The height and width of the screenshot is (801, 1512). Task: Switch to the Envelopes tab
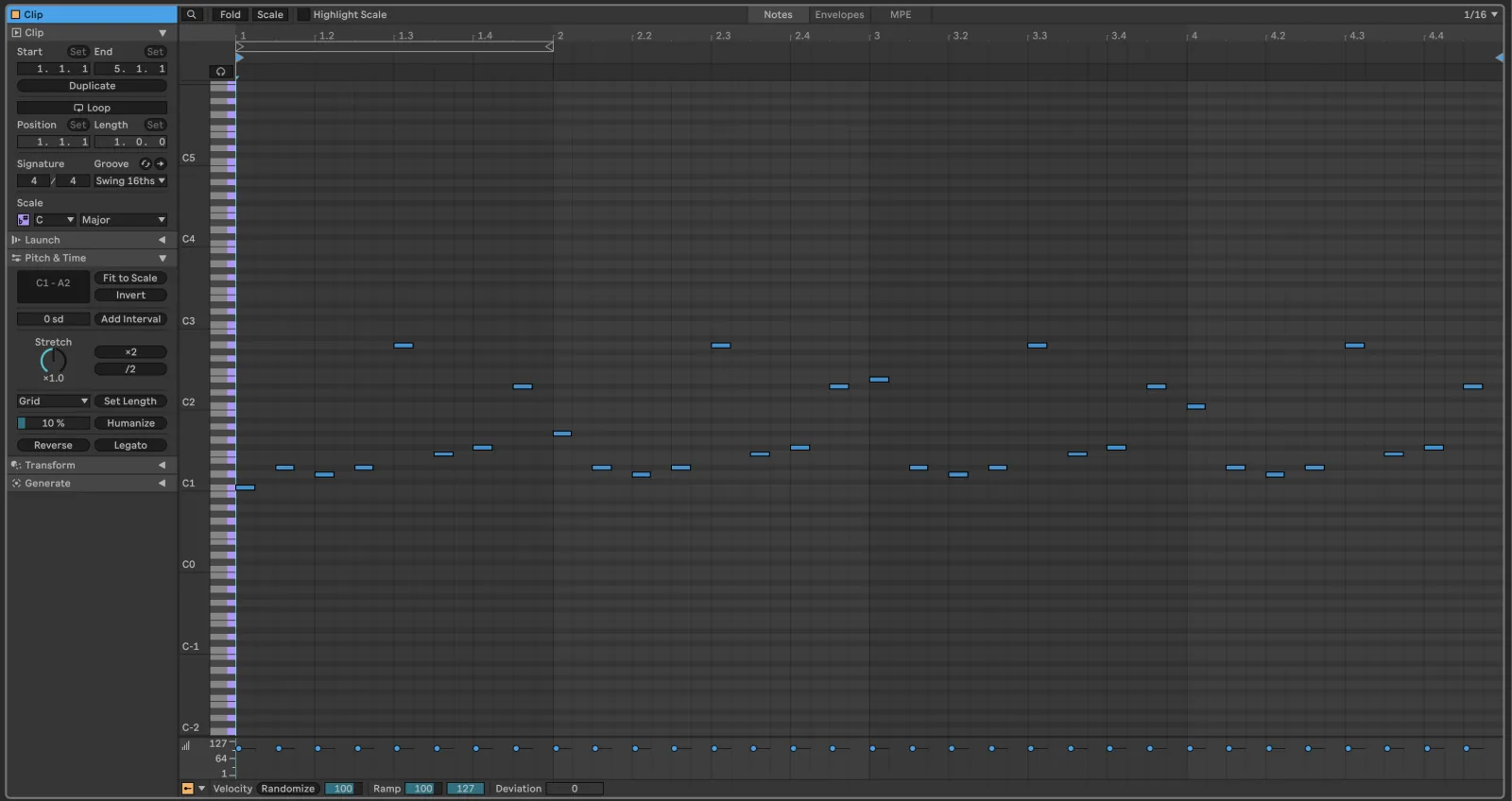coord(839,14)
